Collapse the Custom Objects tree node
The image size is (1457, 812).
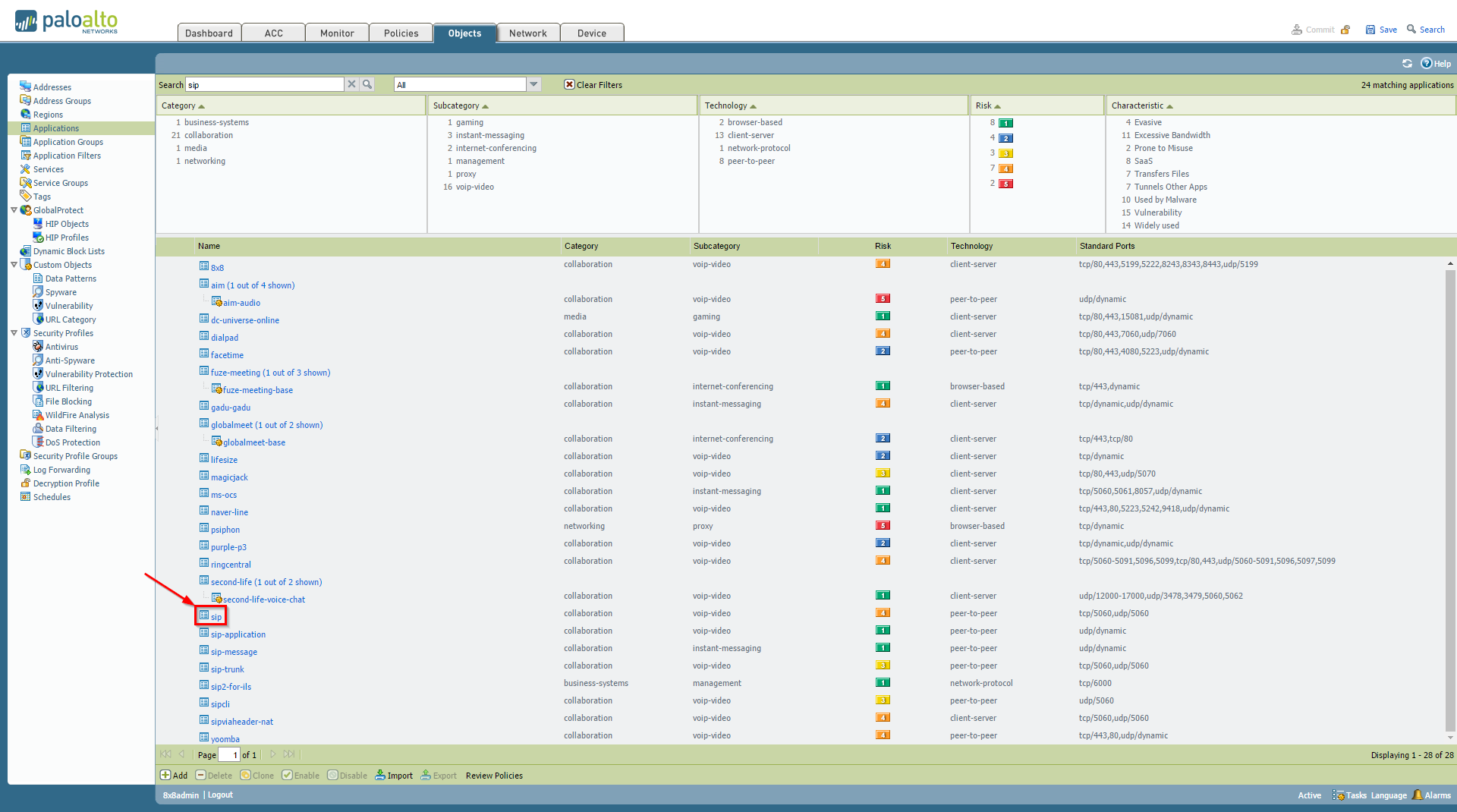point(14,265)
